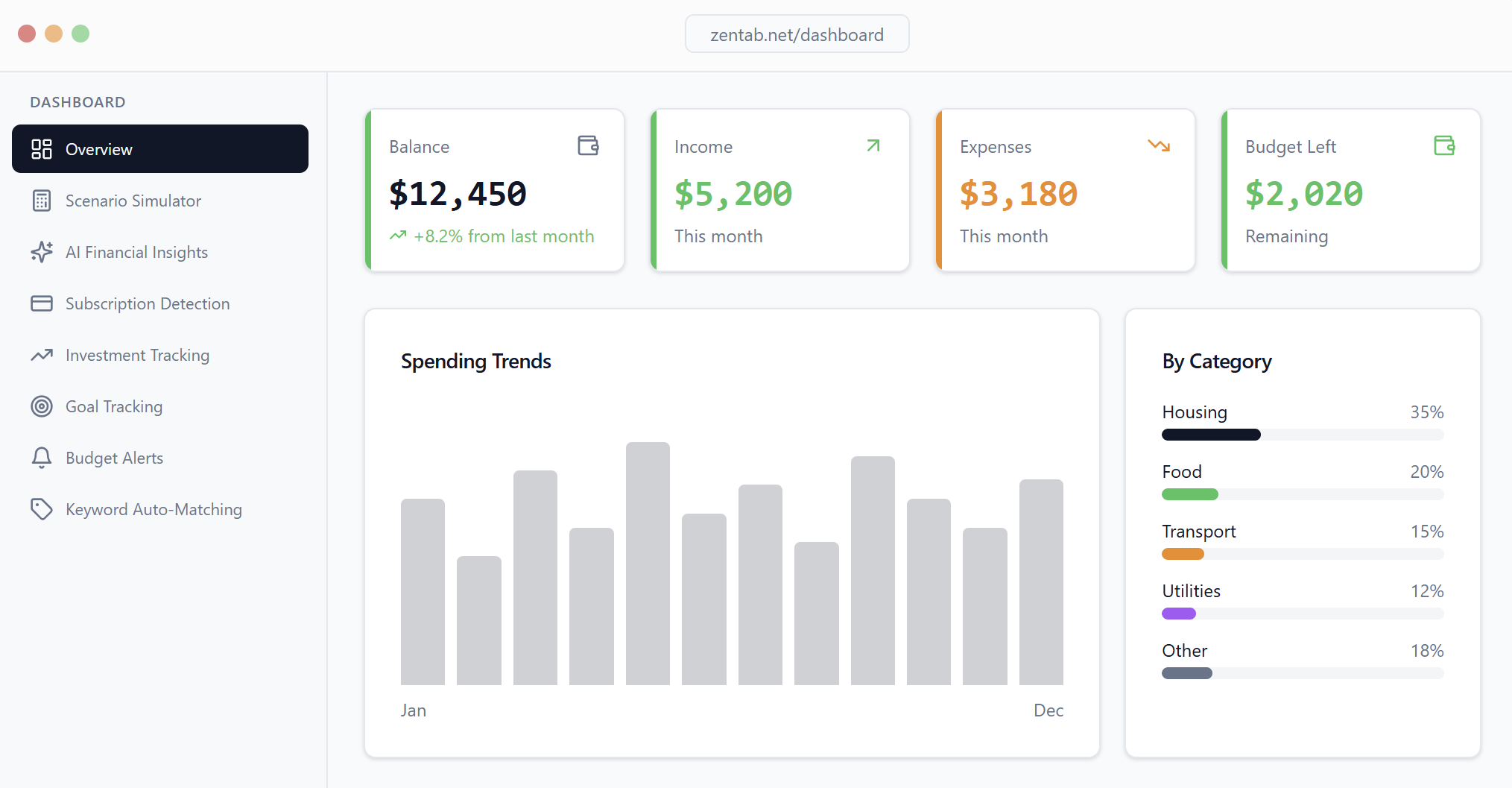1512x788 pixels.
Task: Click the Scenario Simulator calculator icon
Action: coord(42,201)
